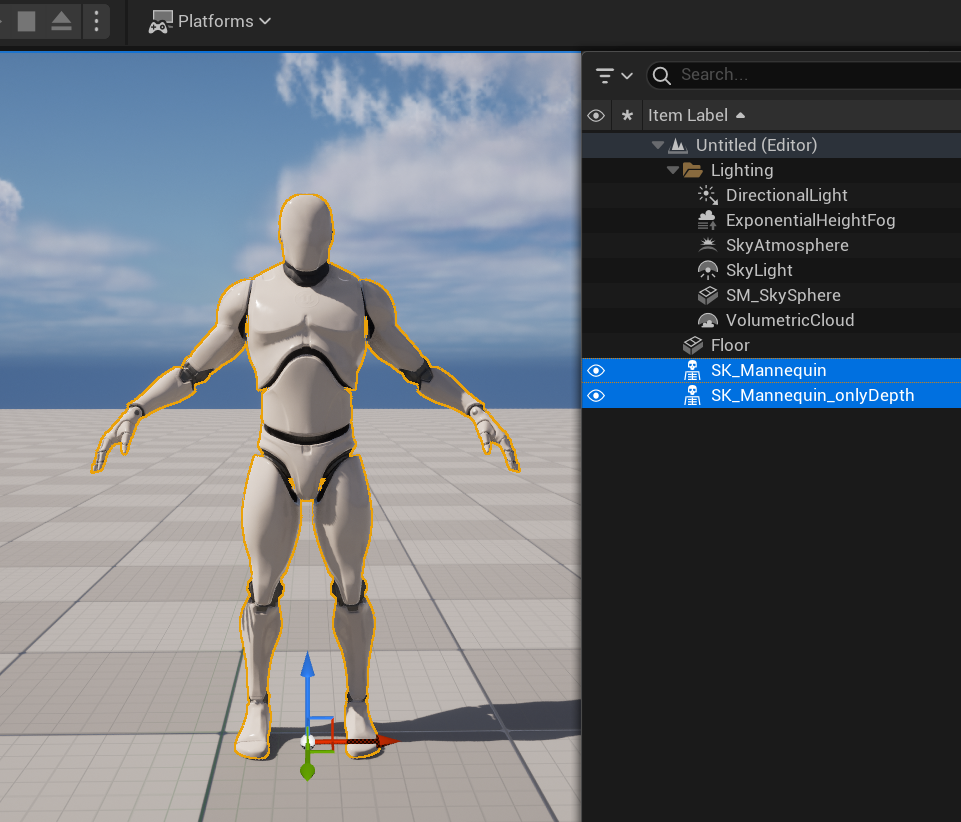The width and height of the screenshot is (961, 822).
Task: Select the SkyLight actor icon
Action: coord(708,270)
